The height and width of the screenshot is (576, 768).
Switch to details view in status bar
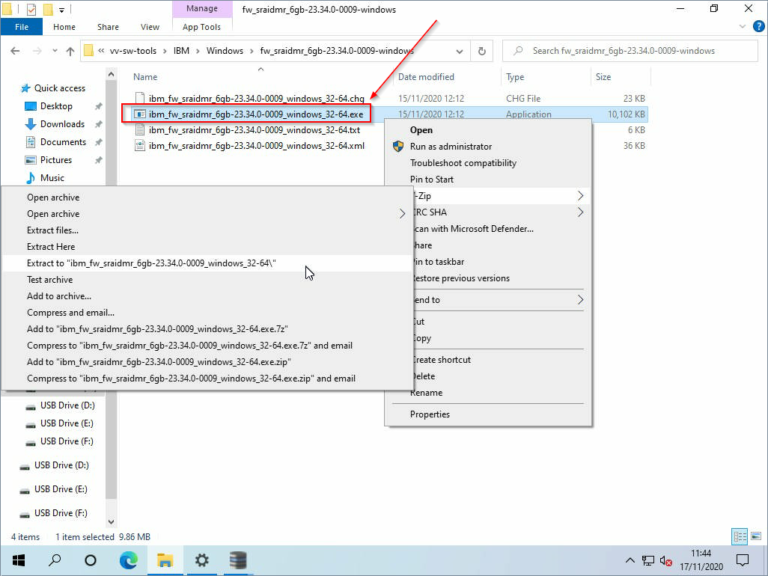click(x=739, y=537)
